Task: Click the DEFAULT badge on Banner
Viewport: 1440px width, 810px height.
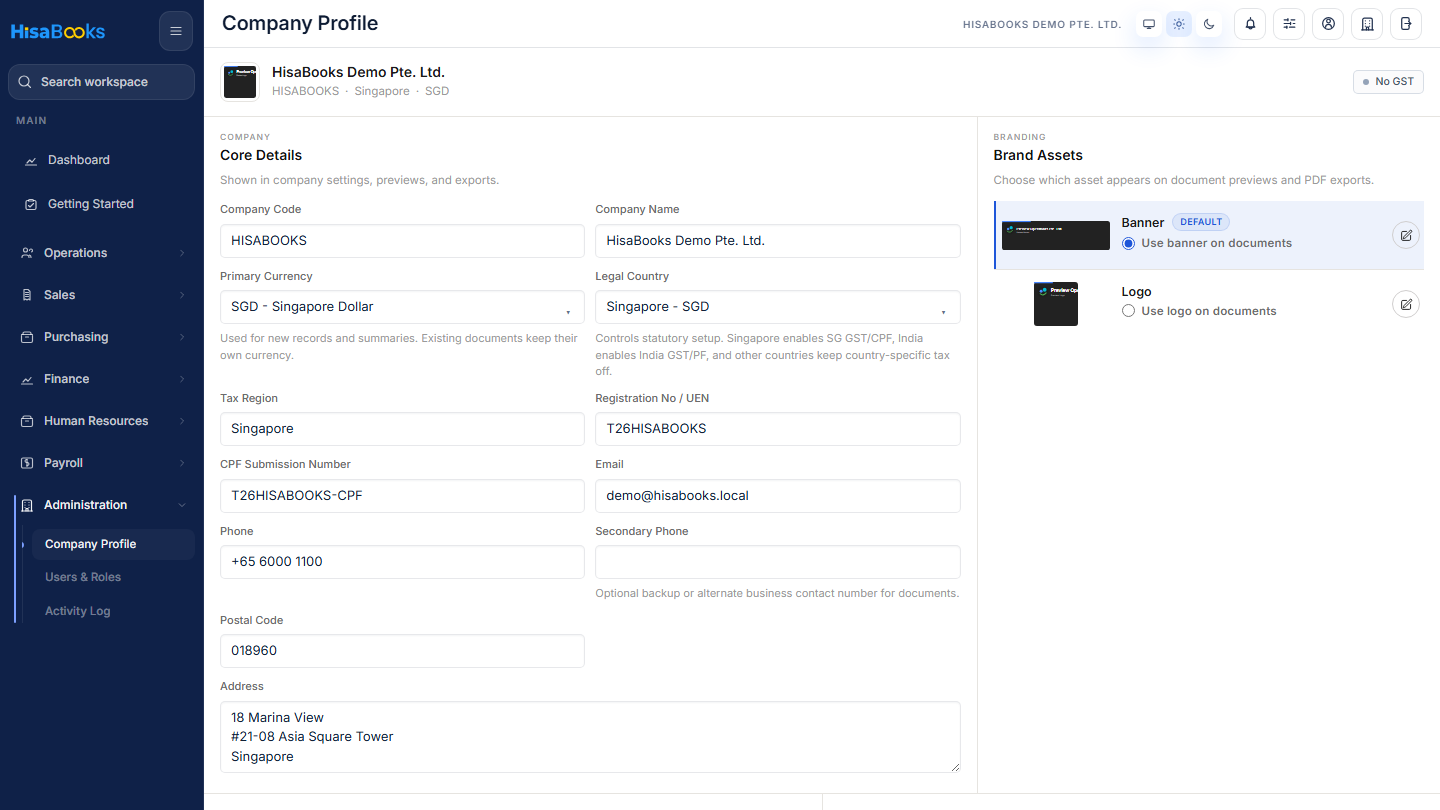Action: click(1201, 222)
